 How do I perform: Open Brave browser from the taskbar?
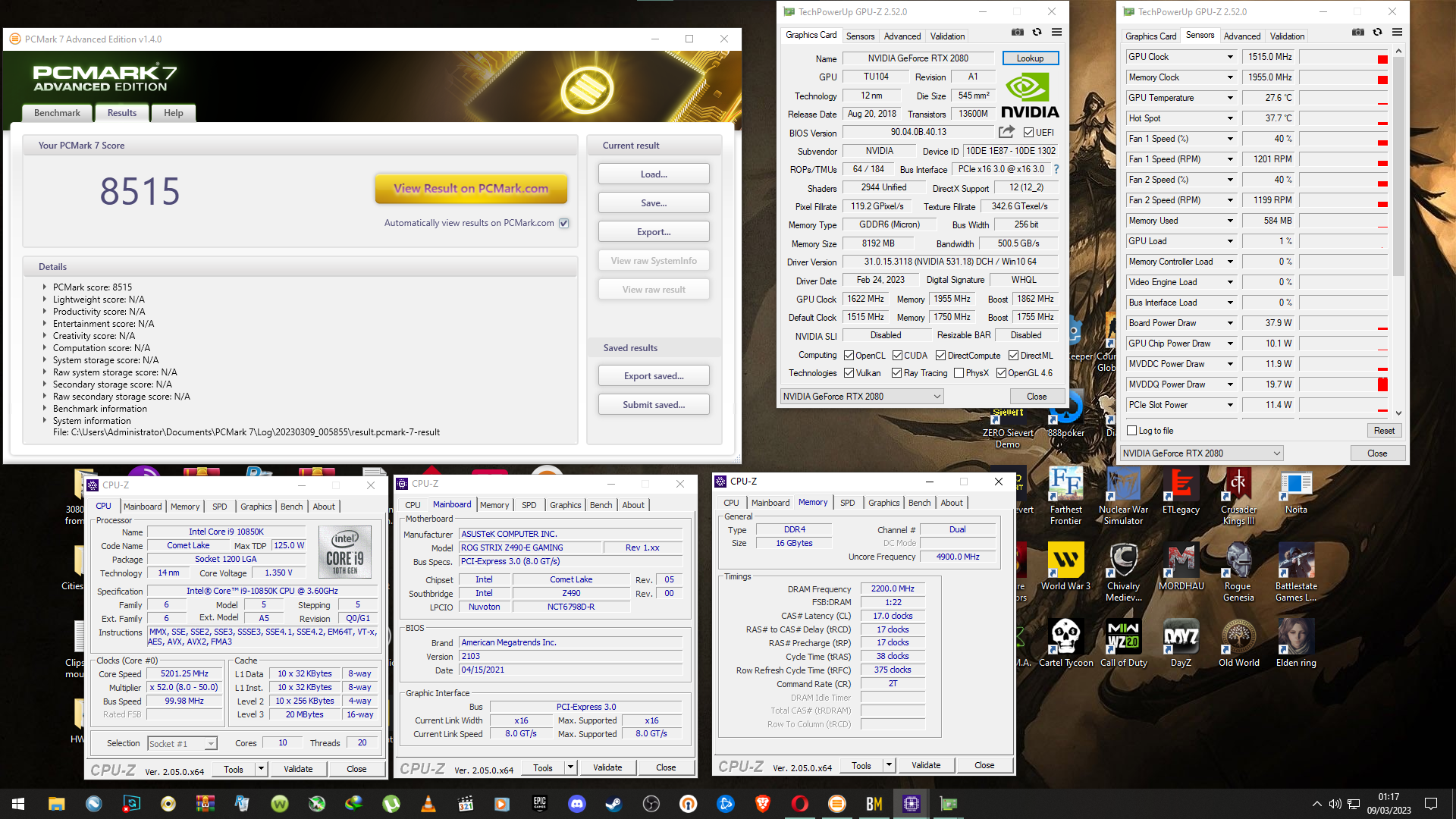763,804
